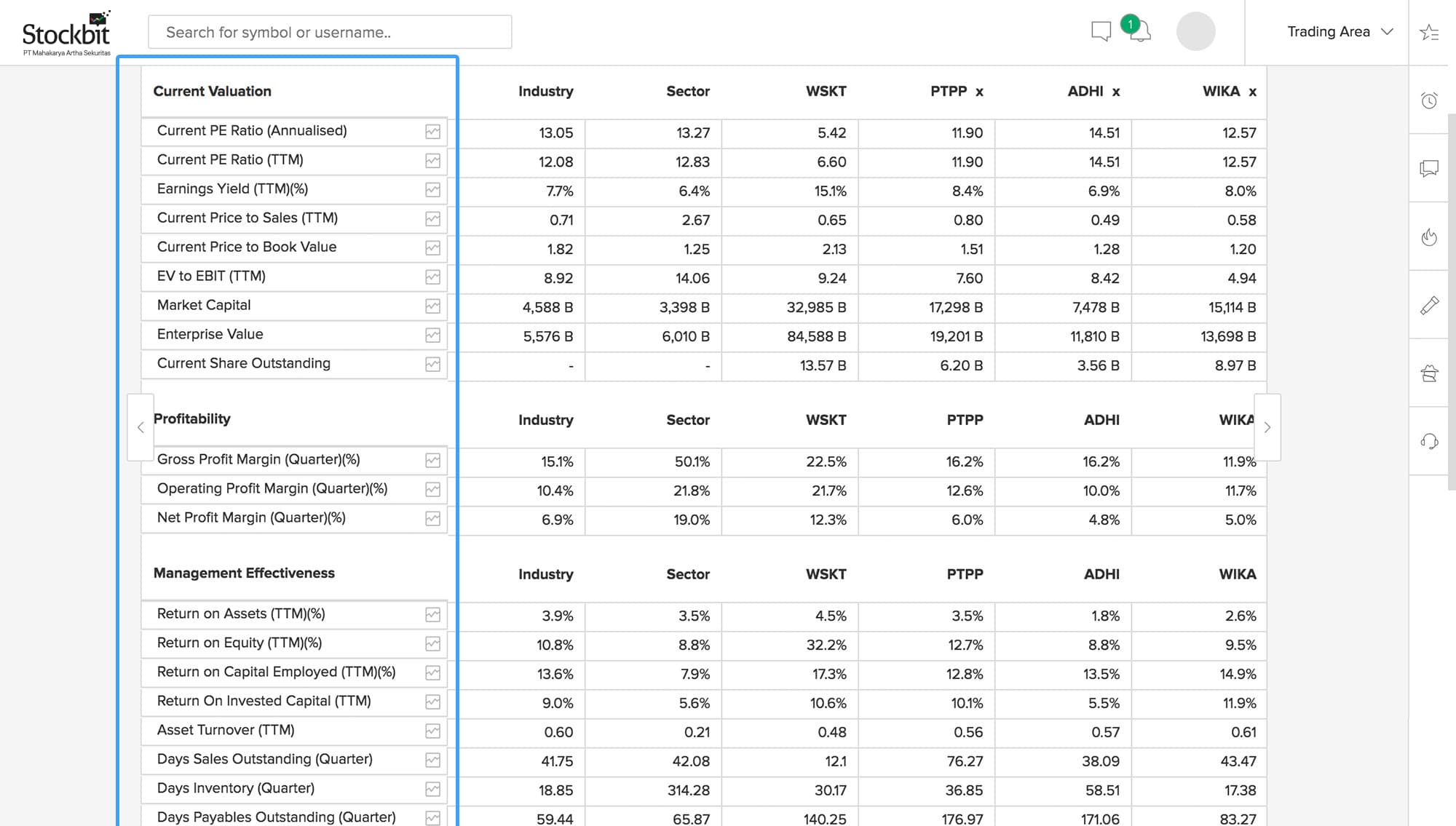The height and width of the screenshot is (826, 1456).
Task: Open chart for Current PE Ratio (TTM)
Action: tap(432, 161)
